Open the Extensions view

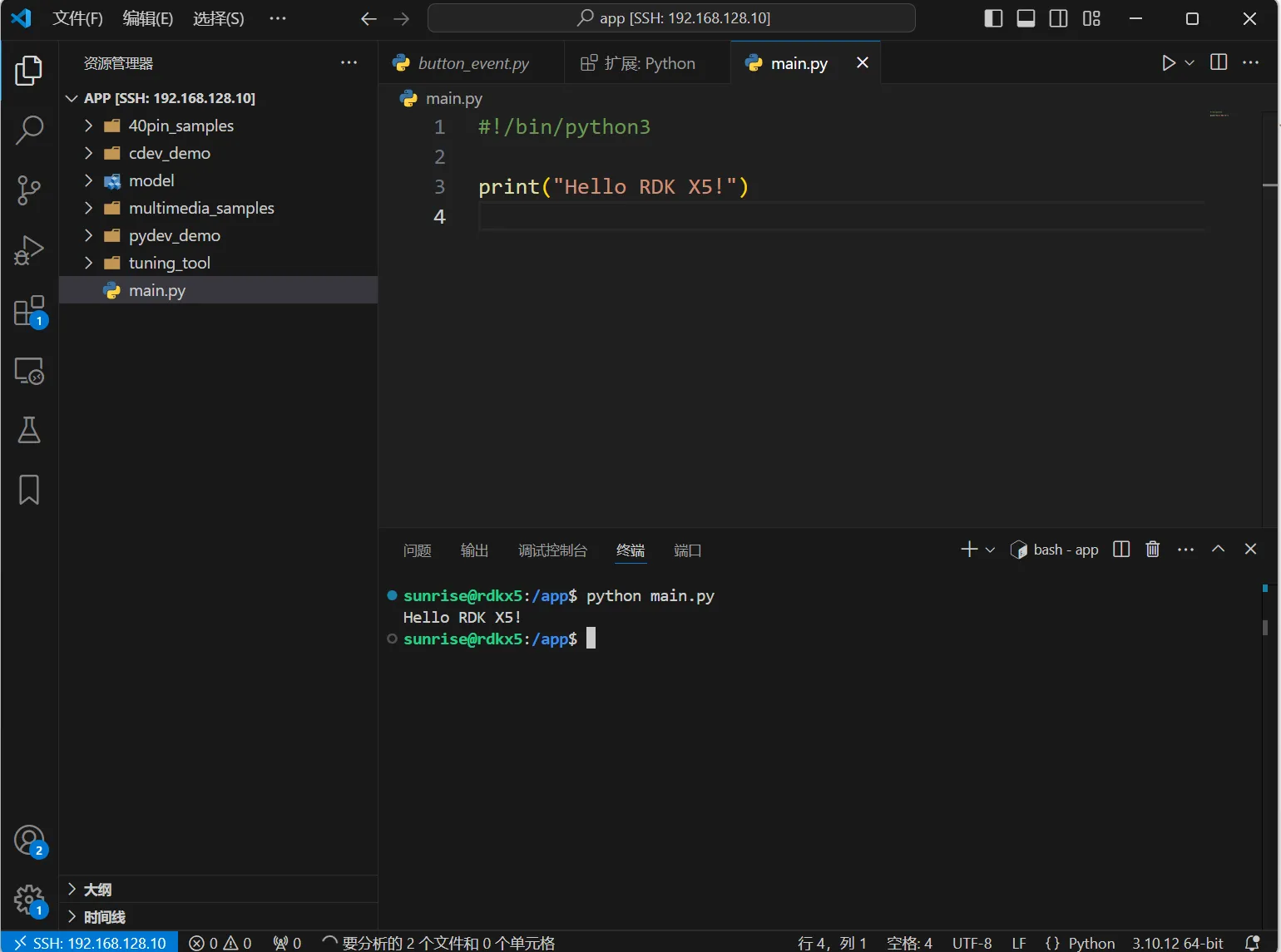point(29,312)
